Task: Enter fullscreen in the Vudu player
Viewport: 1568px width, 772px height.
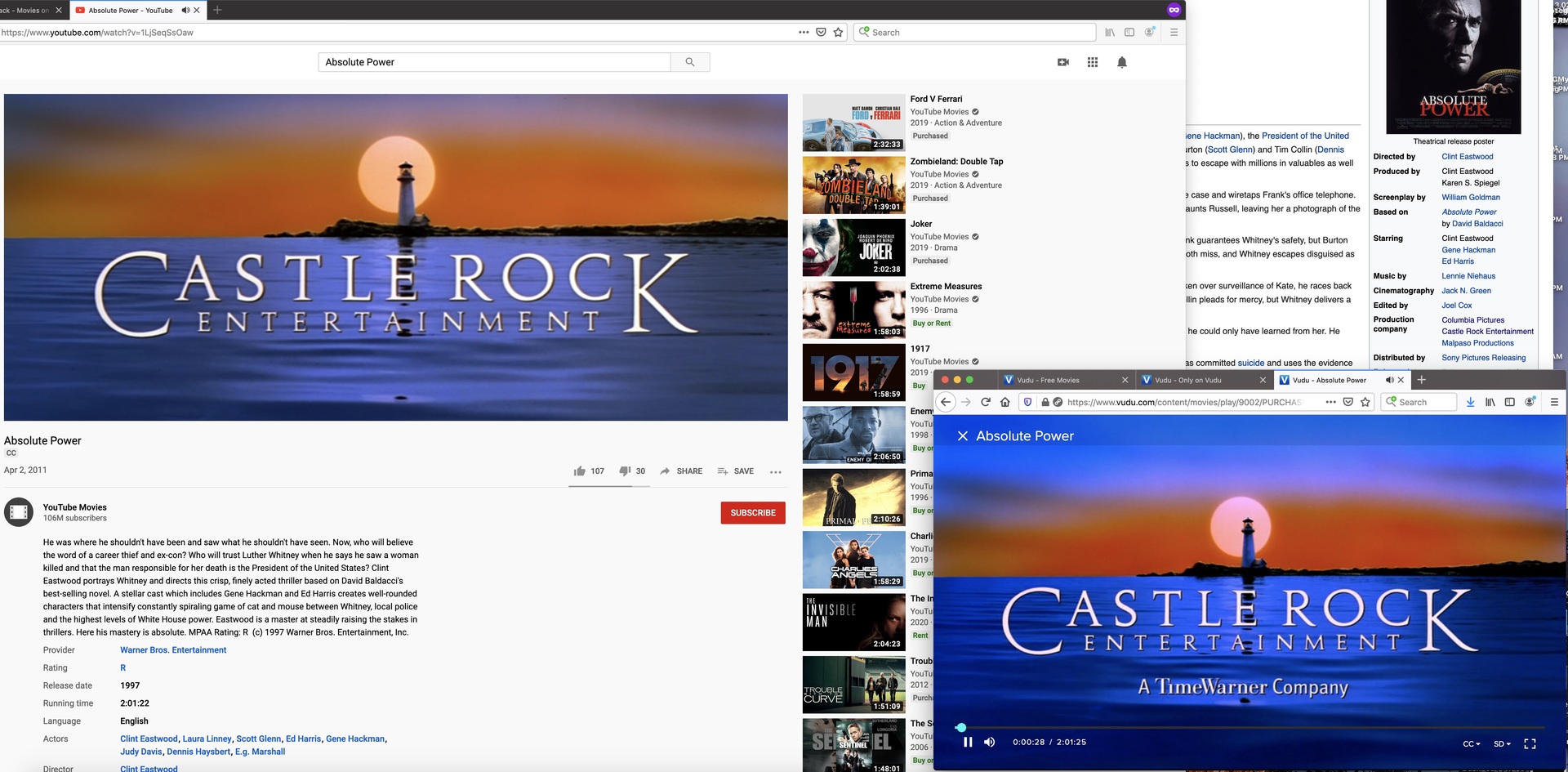Action: 1530,743
